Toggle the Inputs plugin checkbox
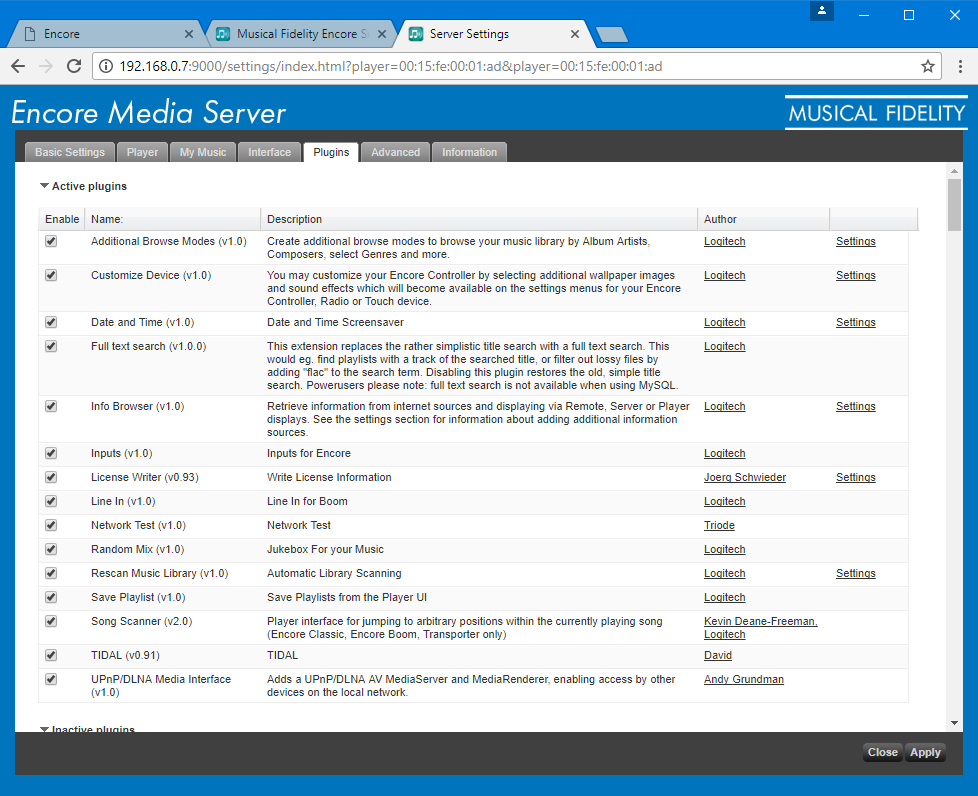 pyautogui.click(x=51, y=453)
